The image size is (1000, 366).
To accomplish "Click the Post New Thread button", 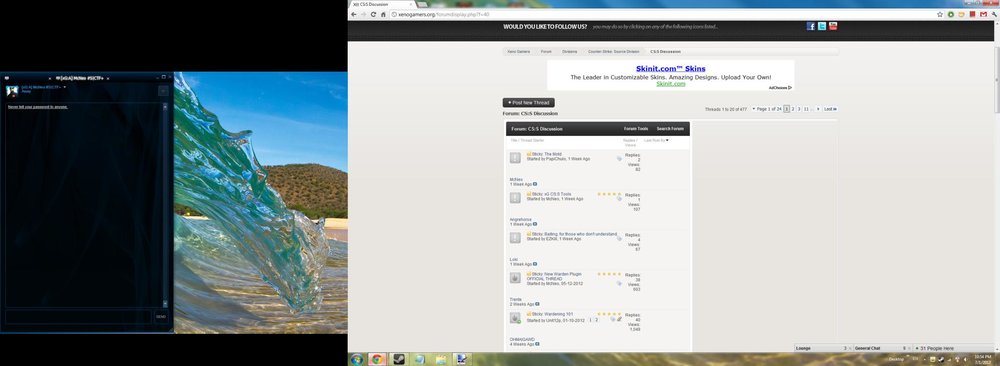I will point(528,103).
